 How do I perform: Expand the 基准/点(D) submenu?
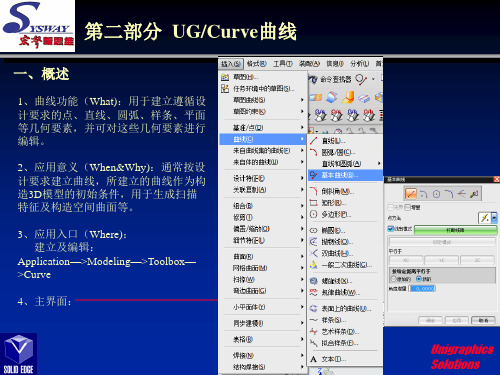coord(262,128)
